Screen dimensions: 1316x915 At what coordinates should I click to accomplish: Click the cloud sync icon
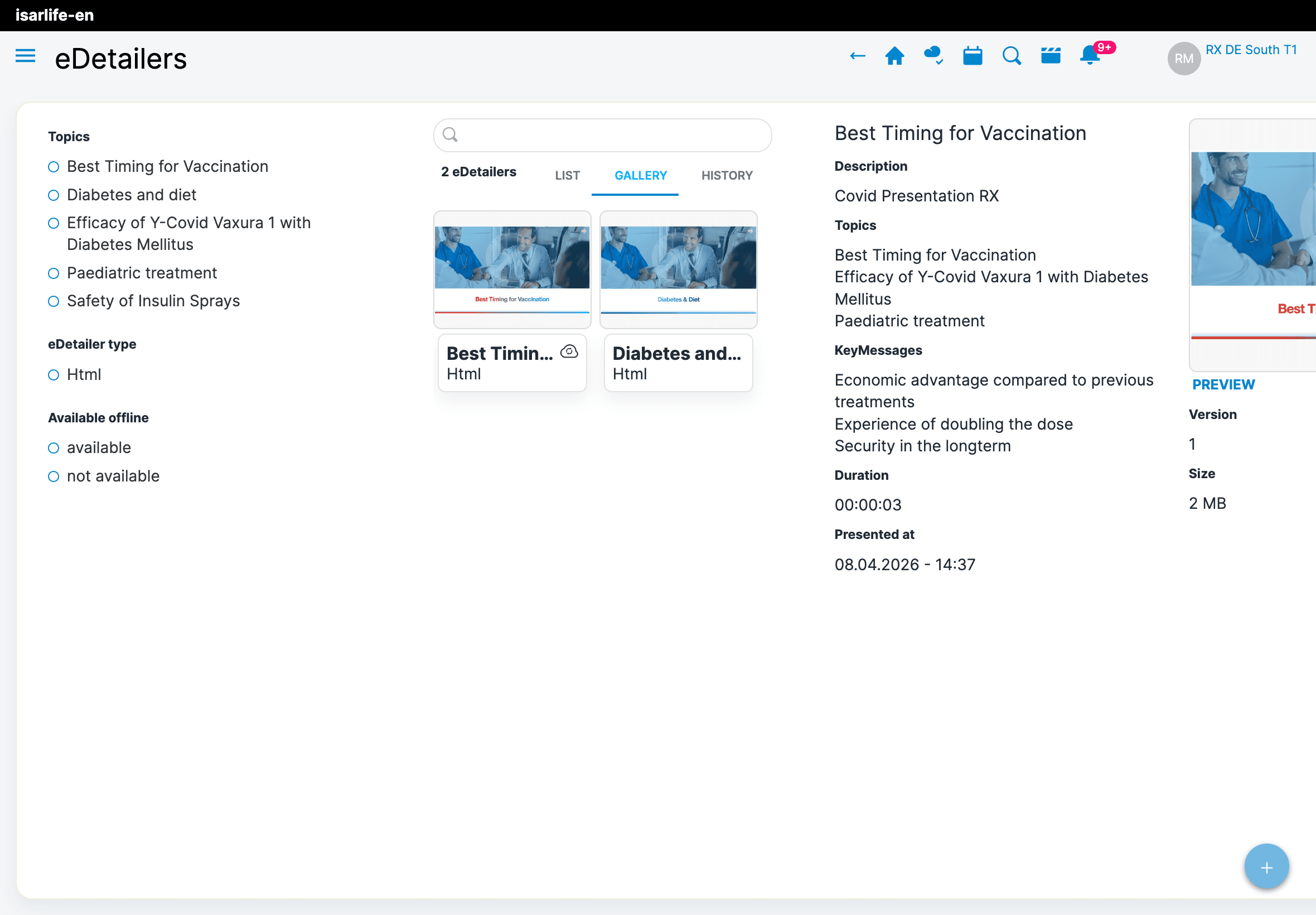coord(933,56)
